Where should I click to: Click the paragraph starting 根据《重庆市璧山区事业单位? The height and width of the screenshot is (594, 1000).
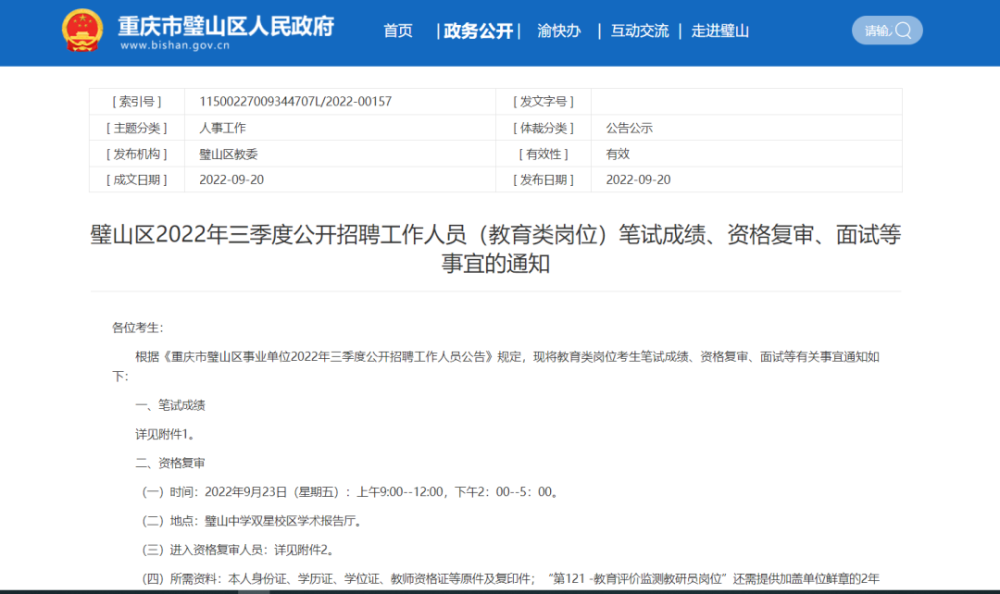coord(496,366)
